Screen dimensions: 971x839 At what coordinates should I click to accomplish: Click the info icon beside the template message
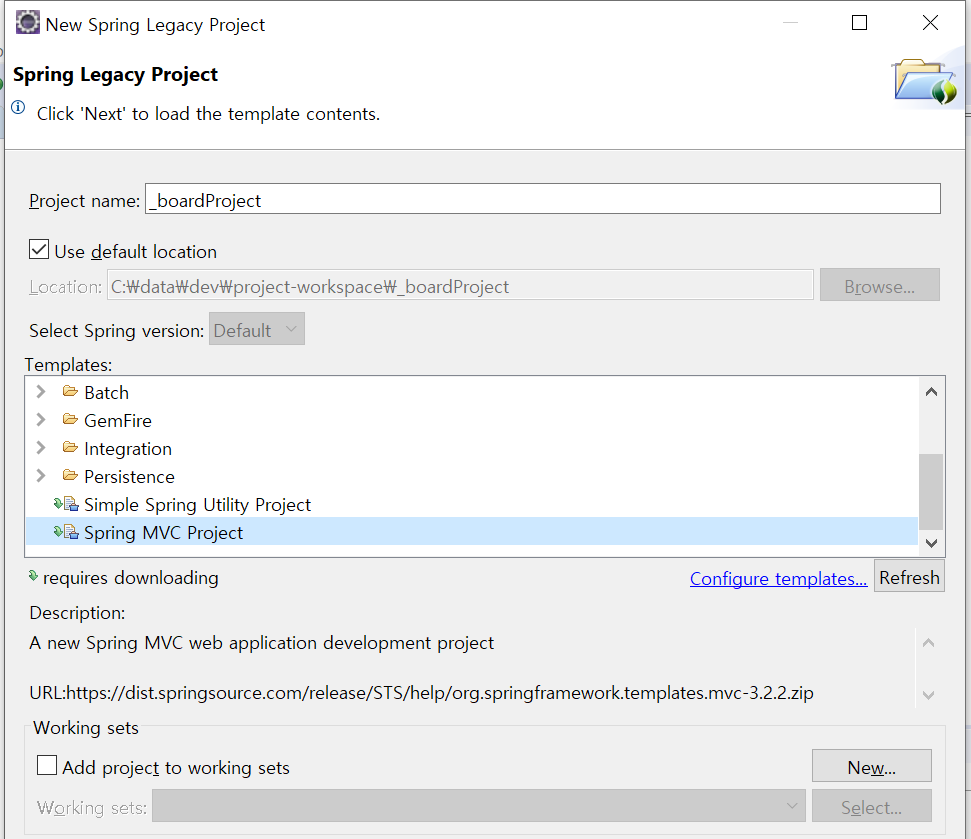19,108
